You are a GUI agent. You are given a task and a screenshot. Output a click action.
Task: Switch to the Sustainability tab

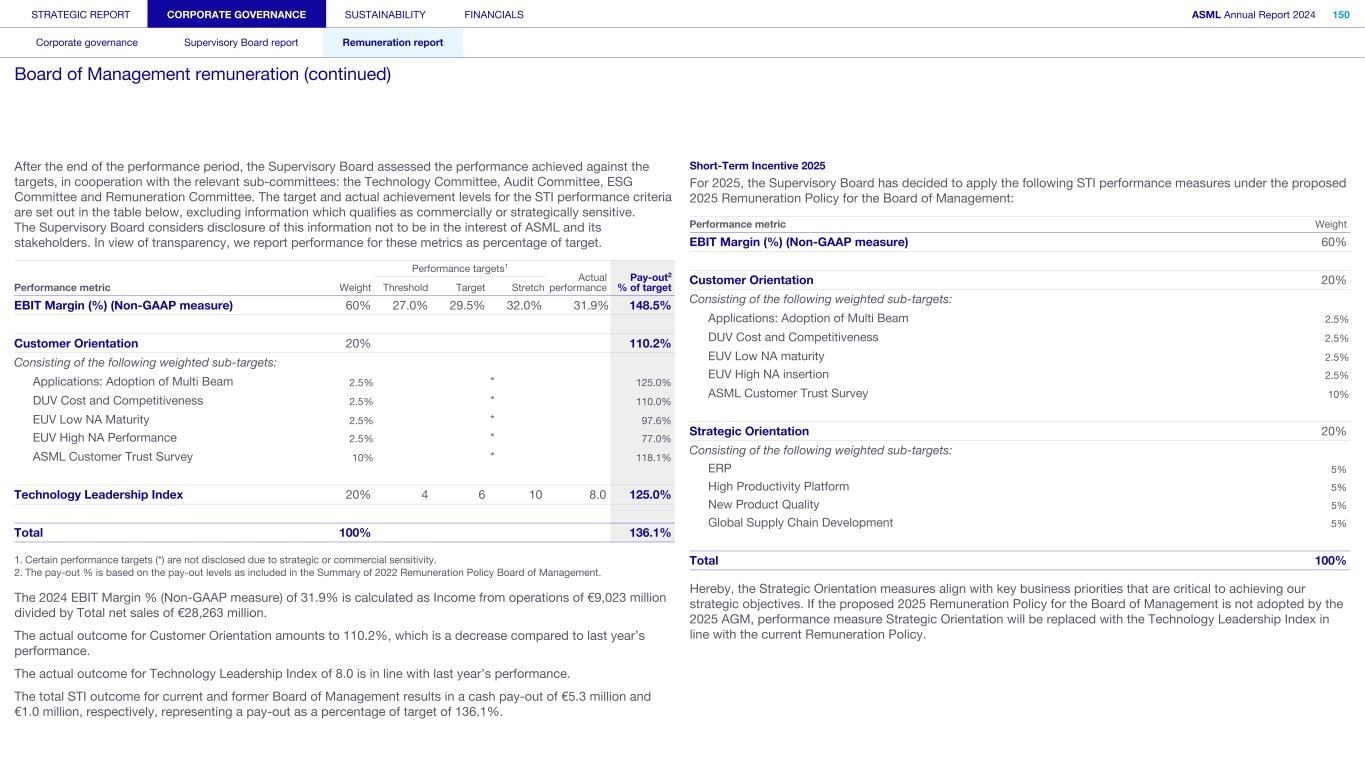pos(384,14)
